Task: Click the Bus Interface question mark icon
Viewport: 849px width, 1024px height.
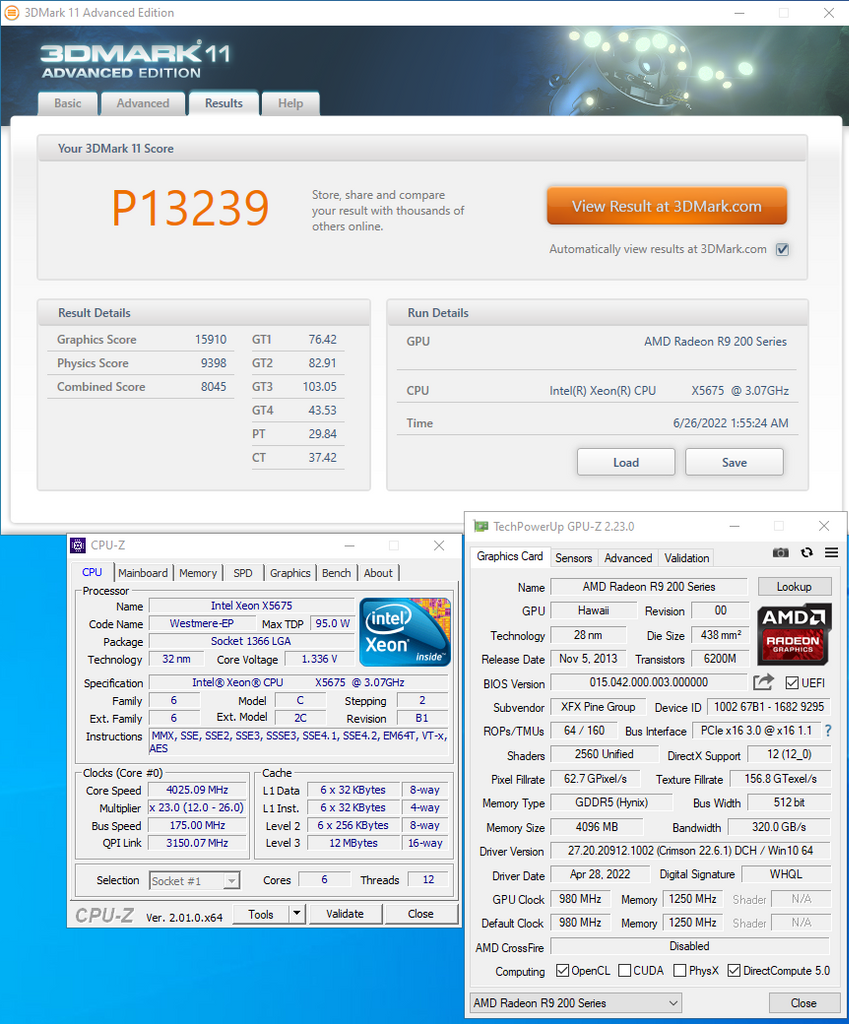Action: 828,731
